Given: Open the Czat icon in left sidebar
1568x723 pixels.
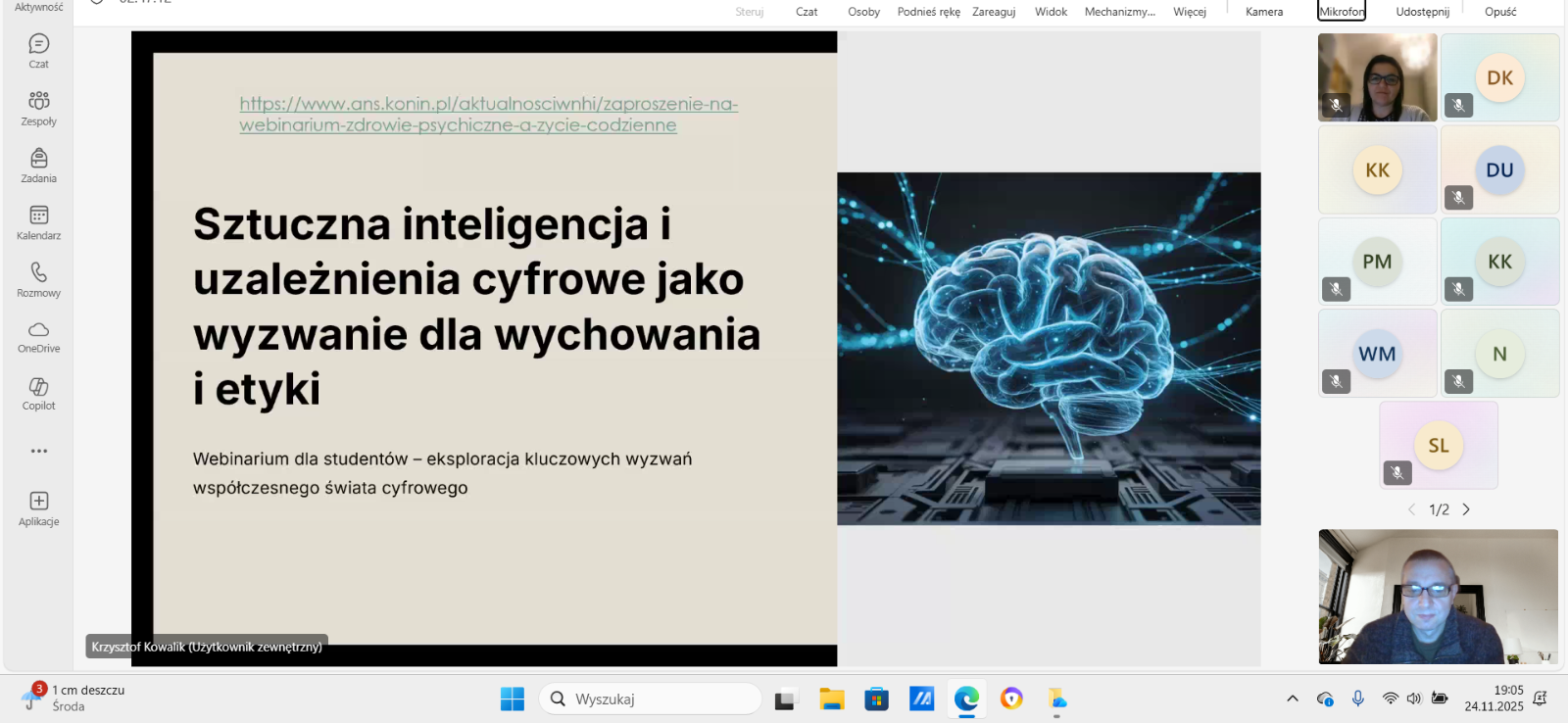Looking at the screenshot, I should [x=38, y=50].
